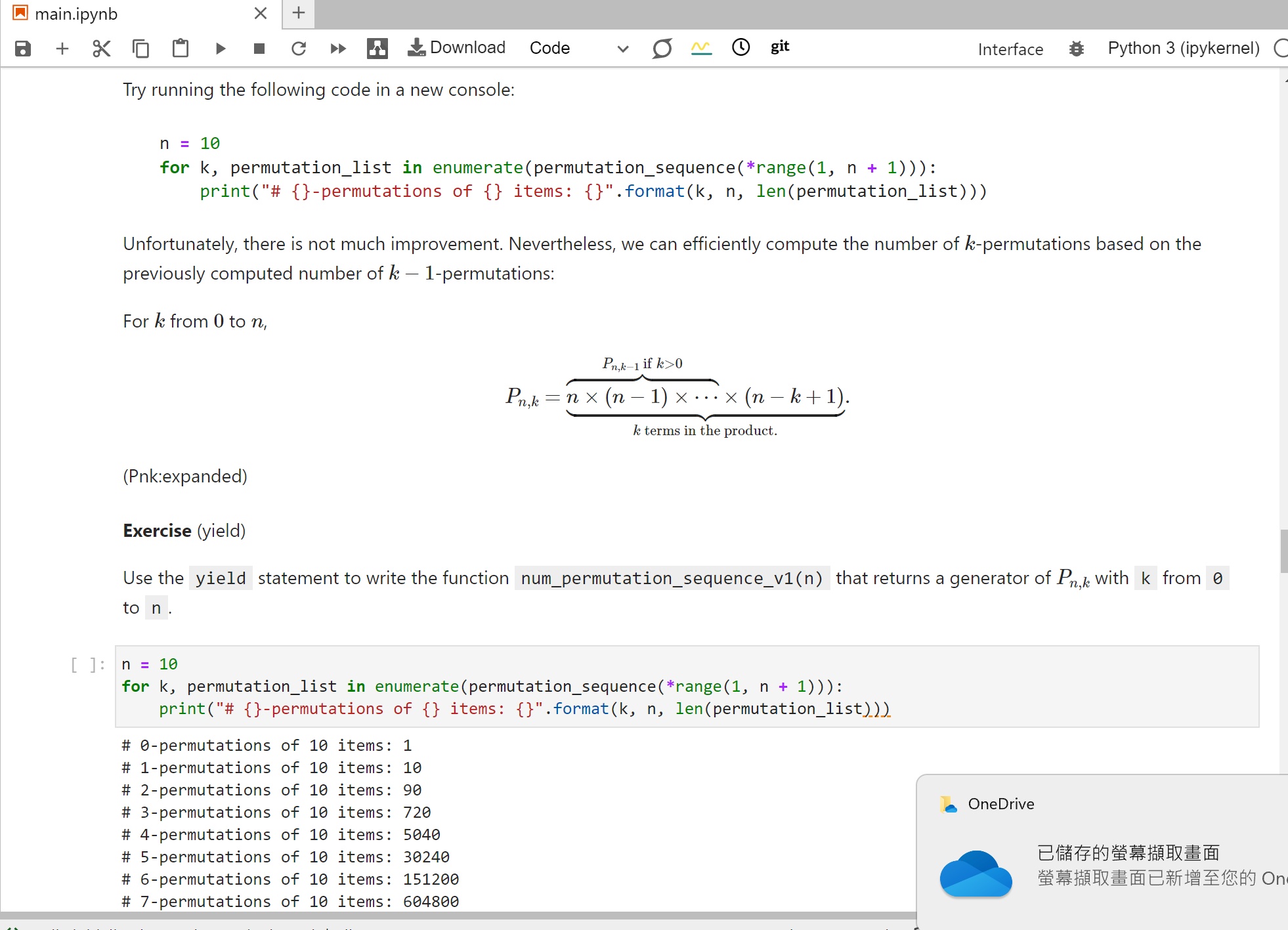Cut selected cell with scissors icon

coord(102,49)
